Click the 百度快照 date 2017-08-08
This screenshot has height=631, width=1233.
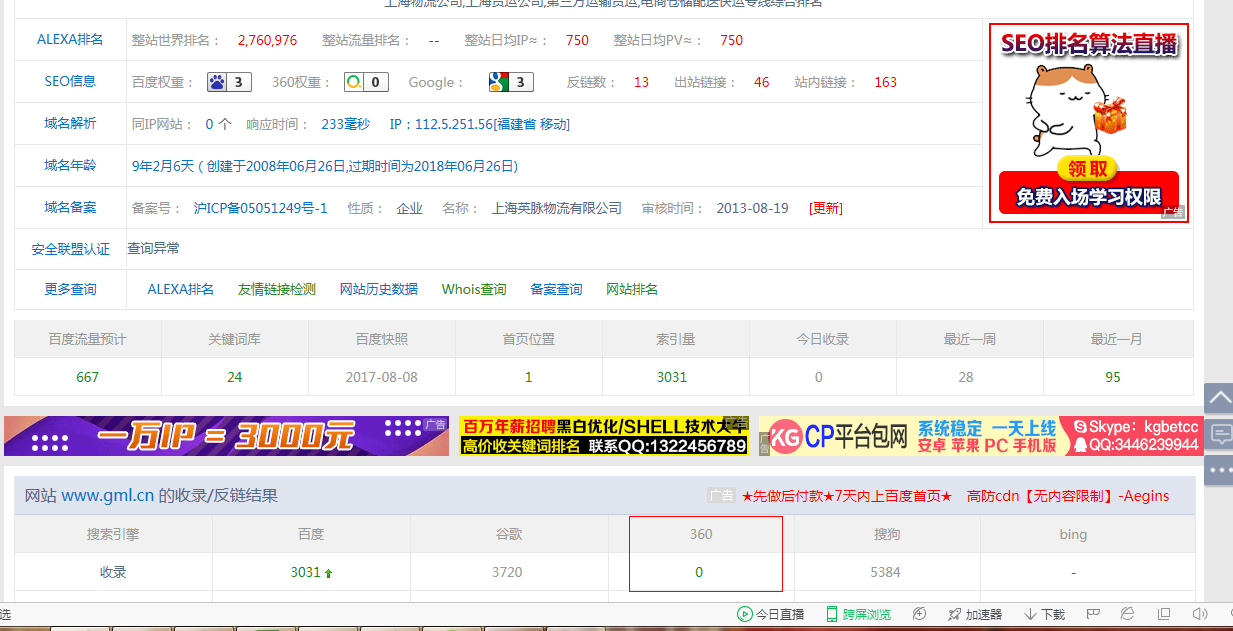pyautogui.click(x=381, y=377)
